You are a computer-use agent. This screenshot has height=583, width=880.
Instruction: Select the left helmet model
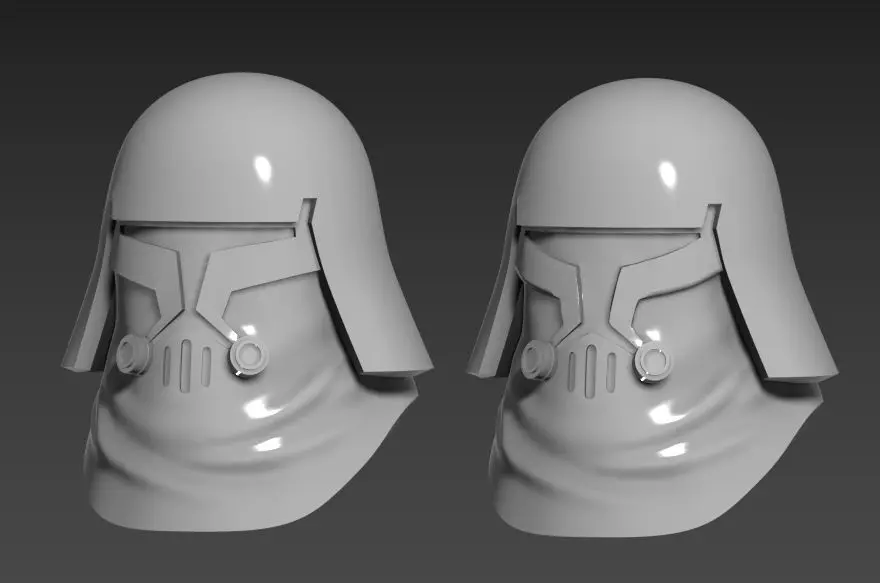(x=247, y=303)
